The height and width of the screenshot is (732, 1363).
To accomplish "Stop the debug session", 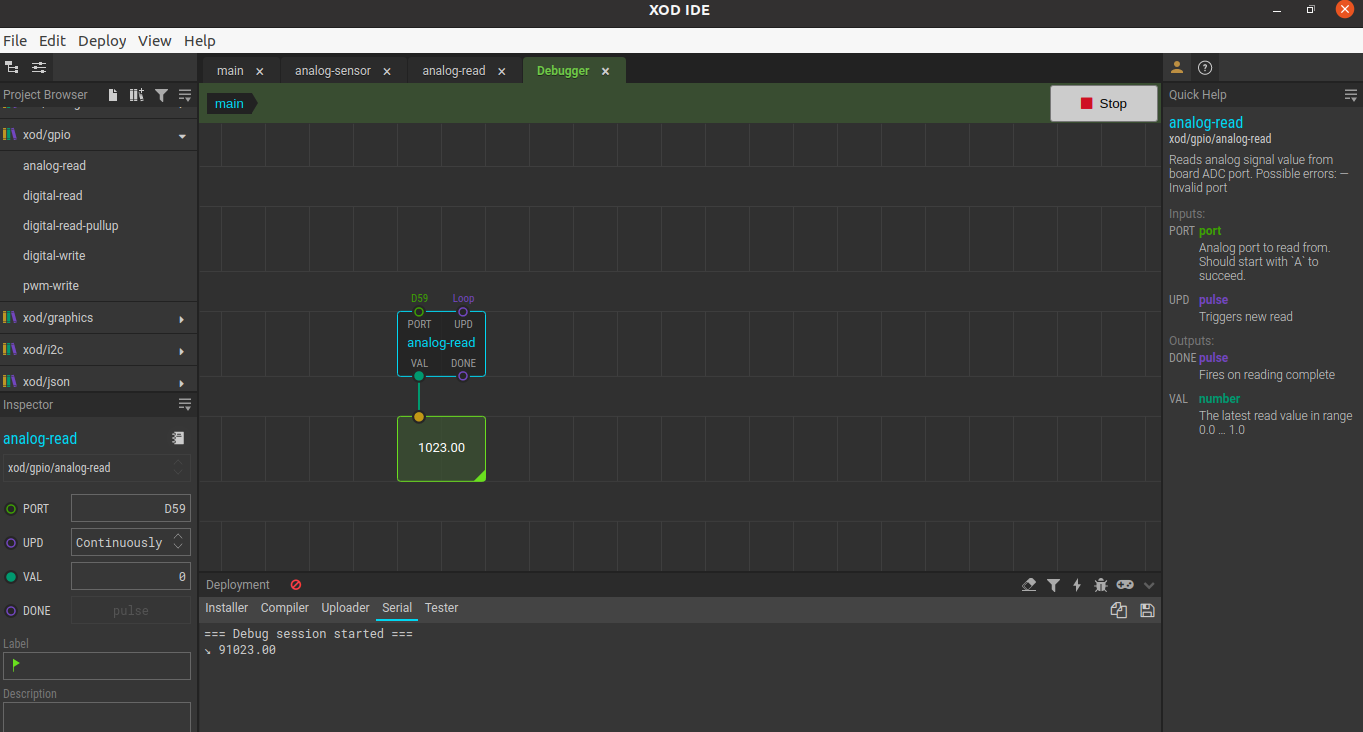I will tap(1103, 103).
